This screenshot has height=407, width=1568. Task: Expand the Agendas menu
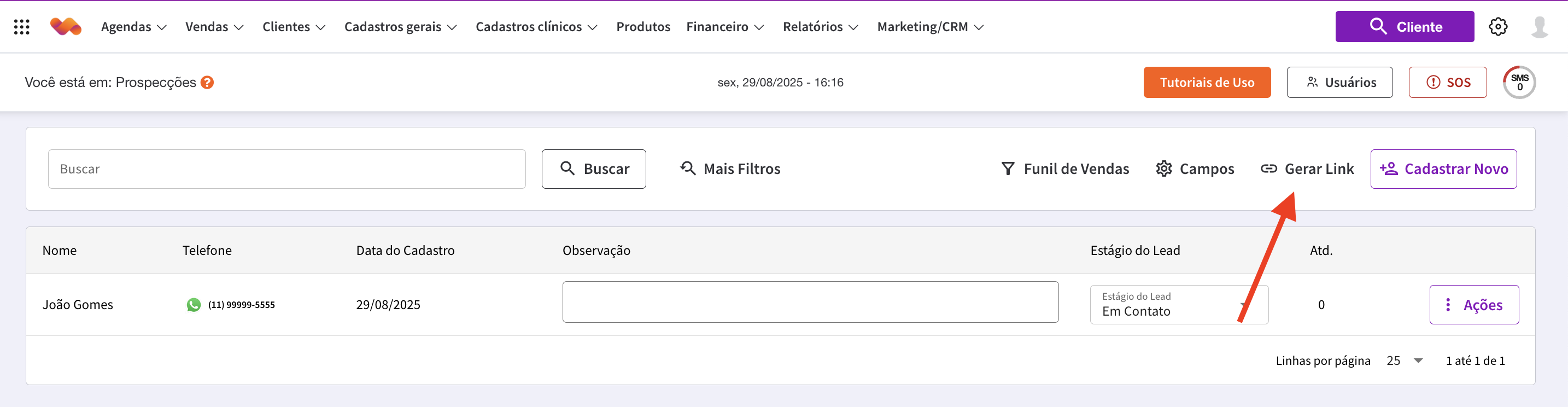tap(133, 27)
